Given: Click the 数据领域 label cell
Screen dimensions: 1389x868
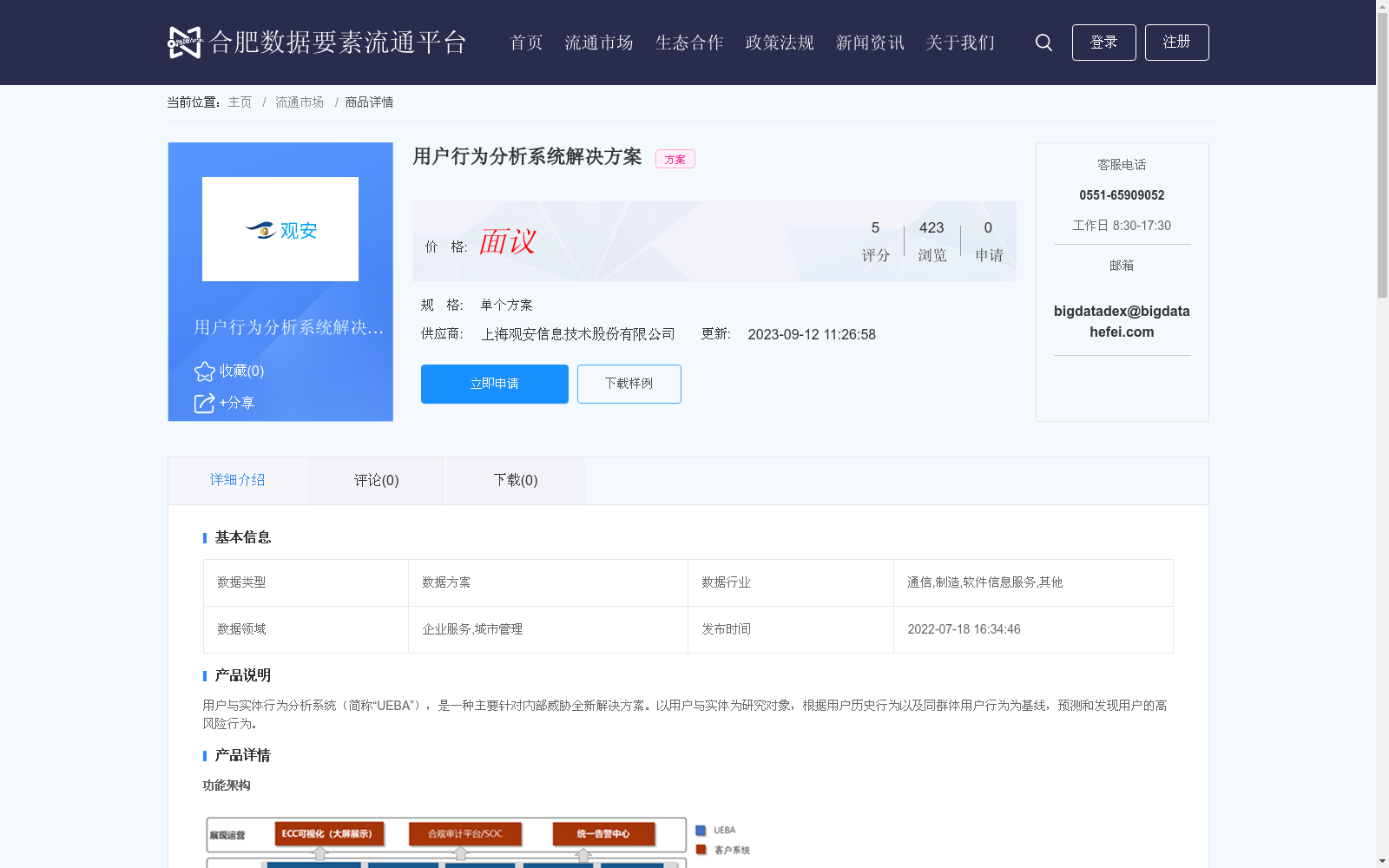Looking at the screenshot, I should coord(306,629).
